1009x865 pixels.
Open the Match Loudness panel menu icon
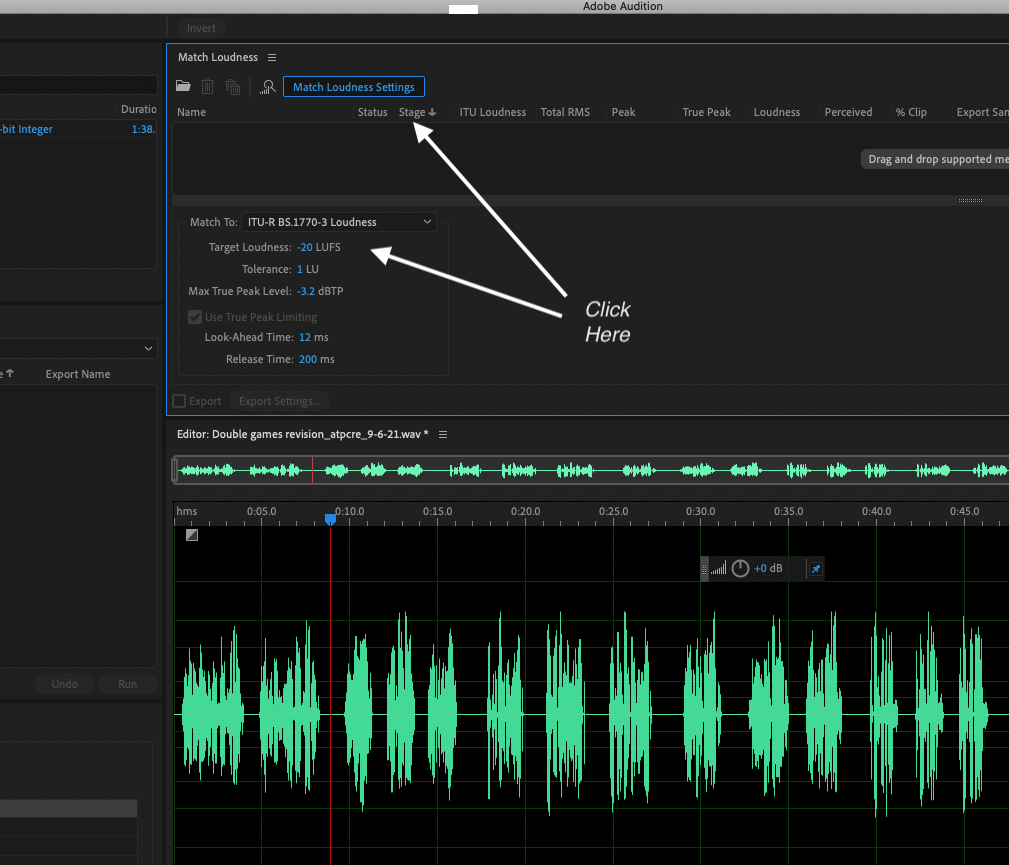click(272, 58)
